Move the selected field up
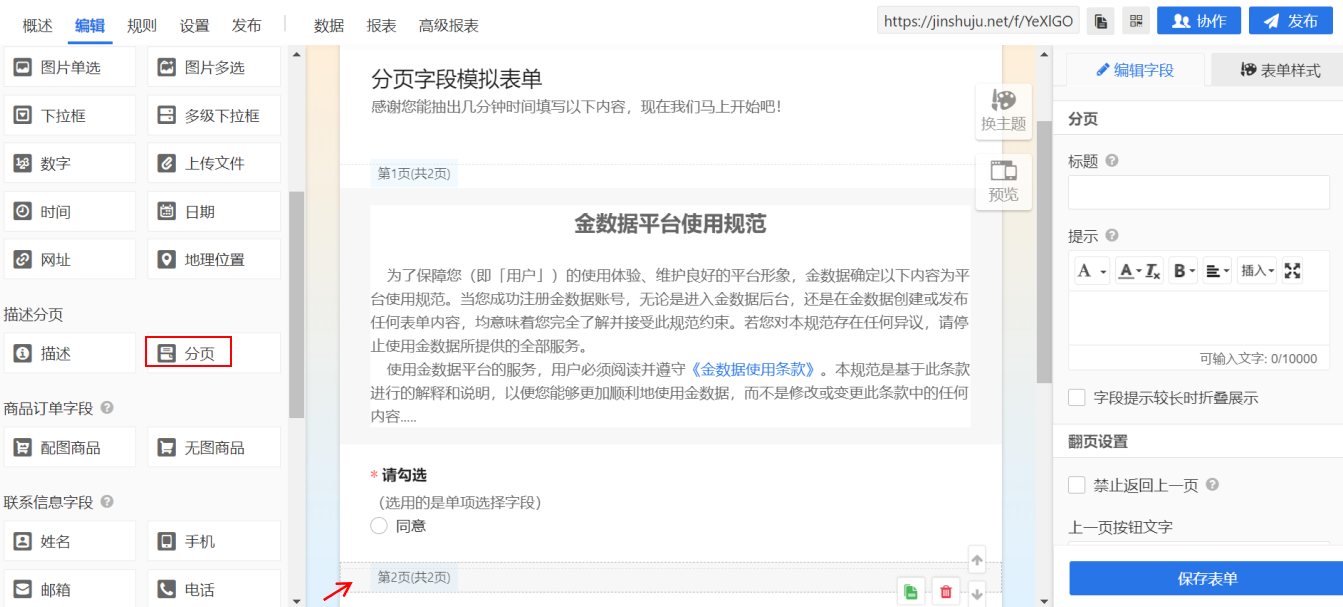Image resolution: width=1343 pixels, height=607 pixels. click(978, 560)
